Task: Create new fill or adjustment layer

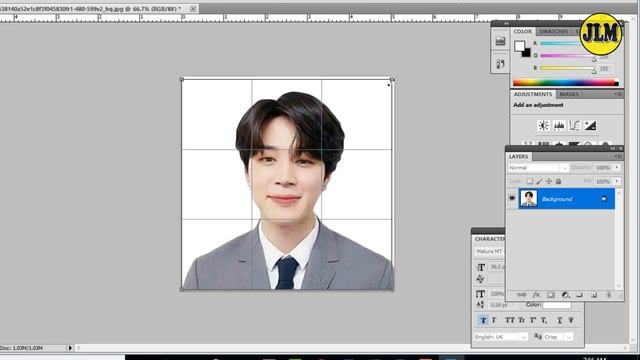Action: point(565,295)
